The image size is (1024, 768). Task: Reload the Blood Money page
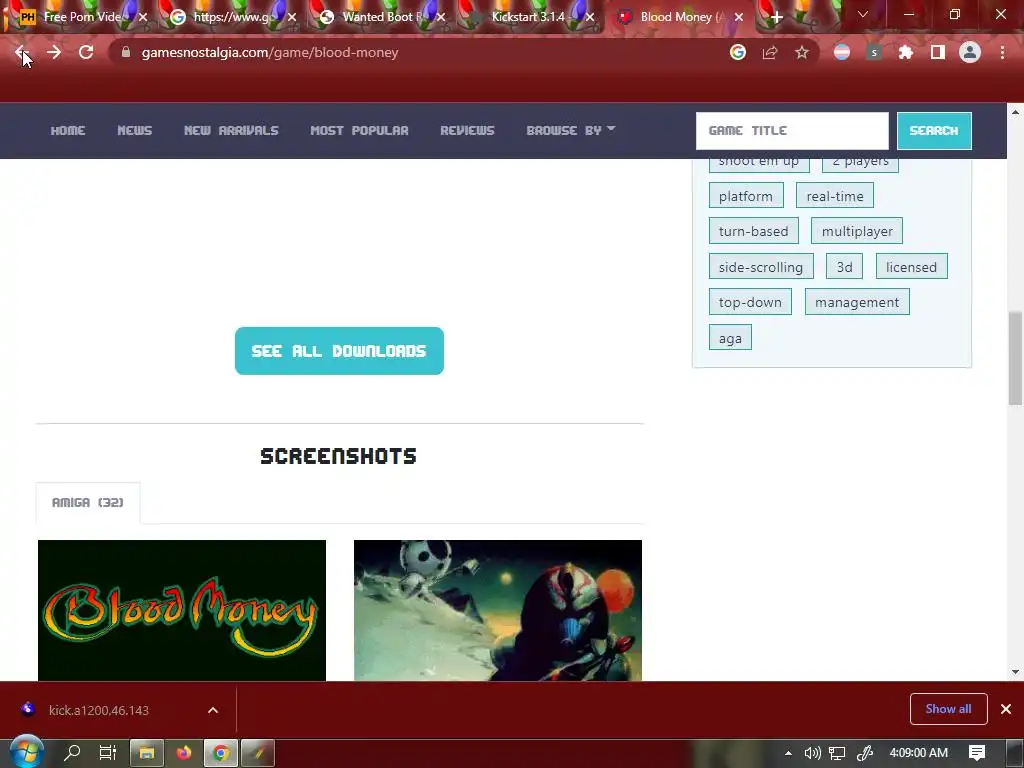pos(86,52)
